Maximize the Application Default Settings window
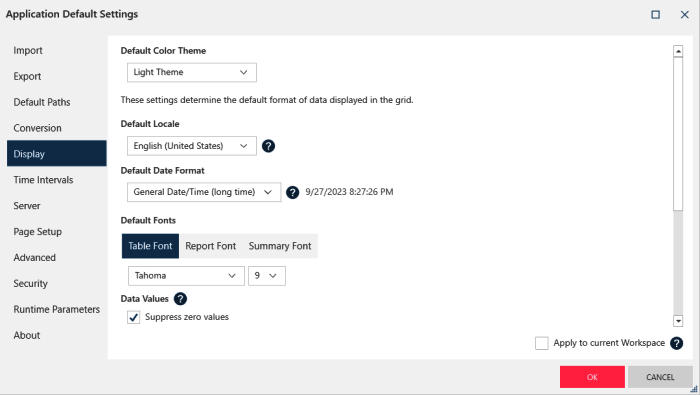This screenshot has width=700, height=395. [x=655, y=15]
